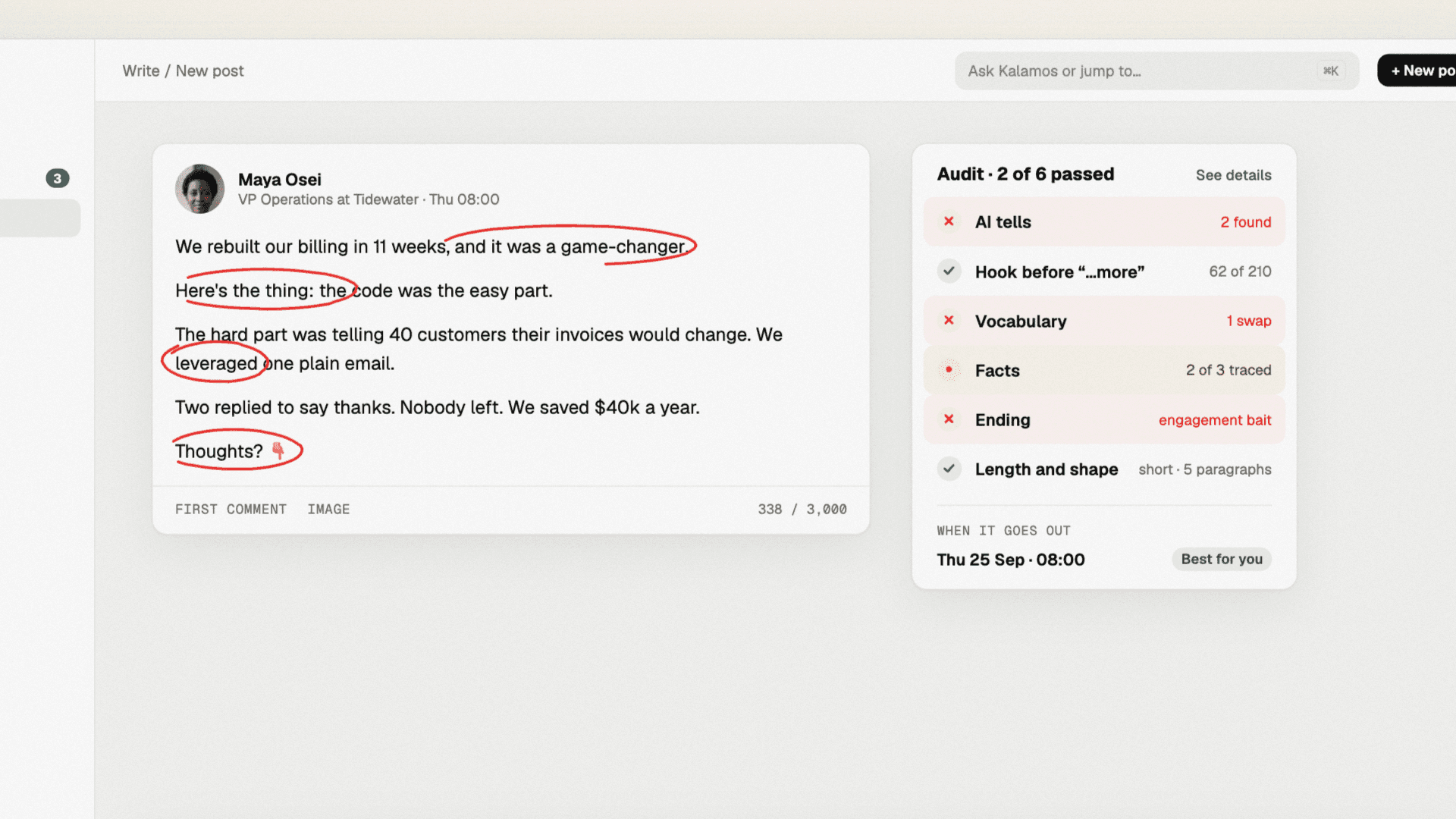Click the VP Operations at Tidewater subtitle
This screenshot has width=1456, height=819.
(328, 199)
